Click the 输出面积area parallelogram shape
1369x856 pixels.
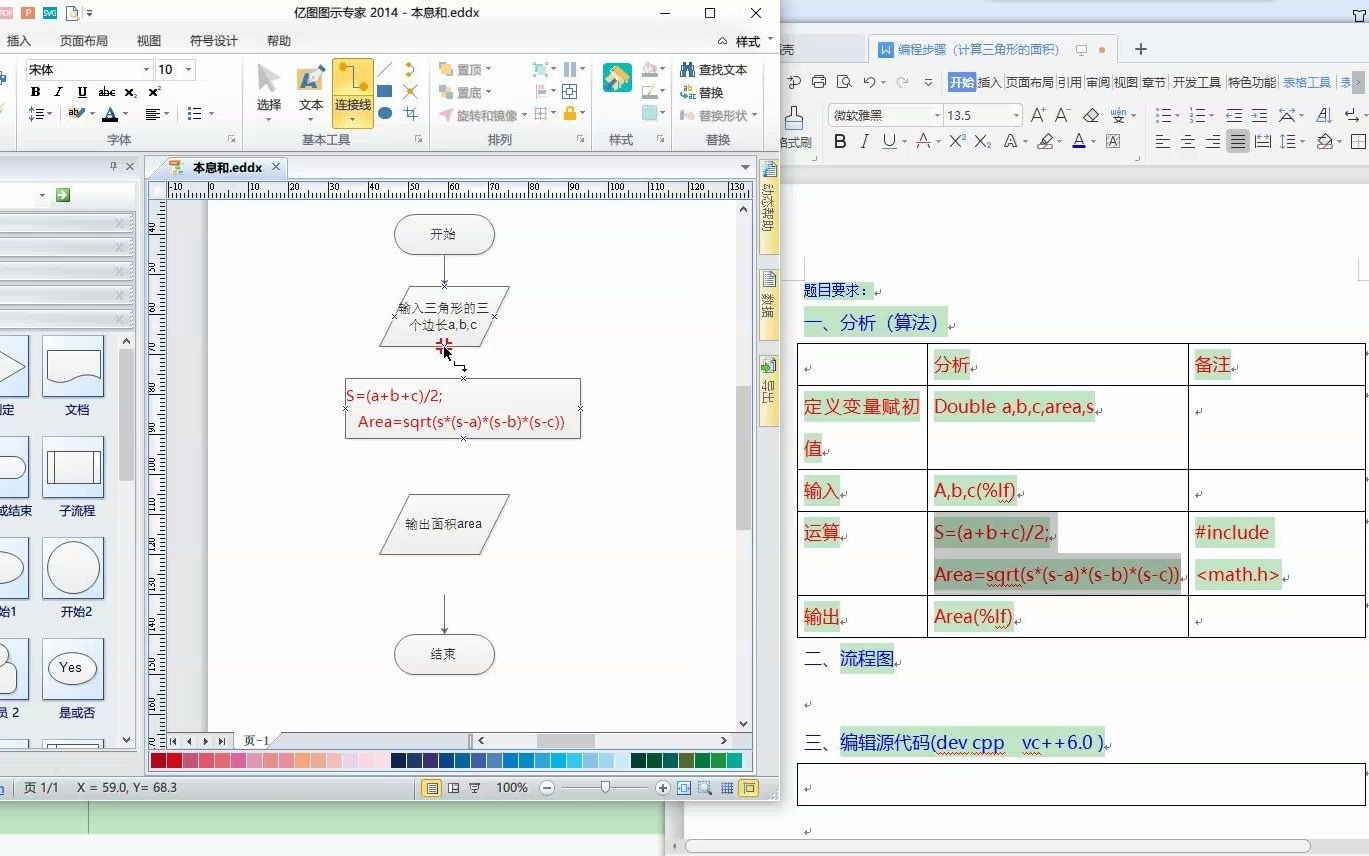click(444, 524)
